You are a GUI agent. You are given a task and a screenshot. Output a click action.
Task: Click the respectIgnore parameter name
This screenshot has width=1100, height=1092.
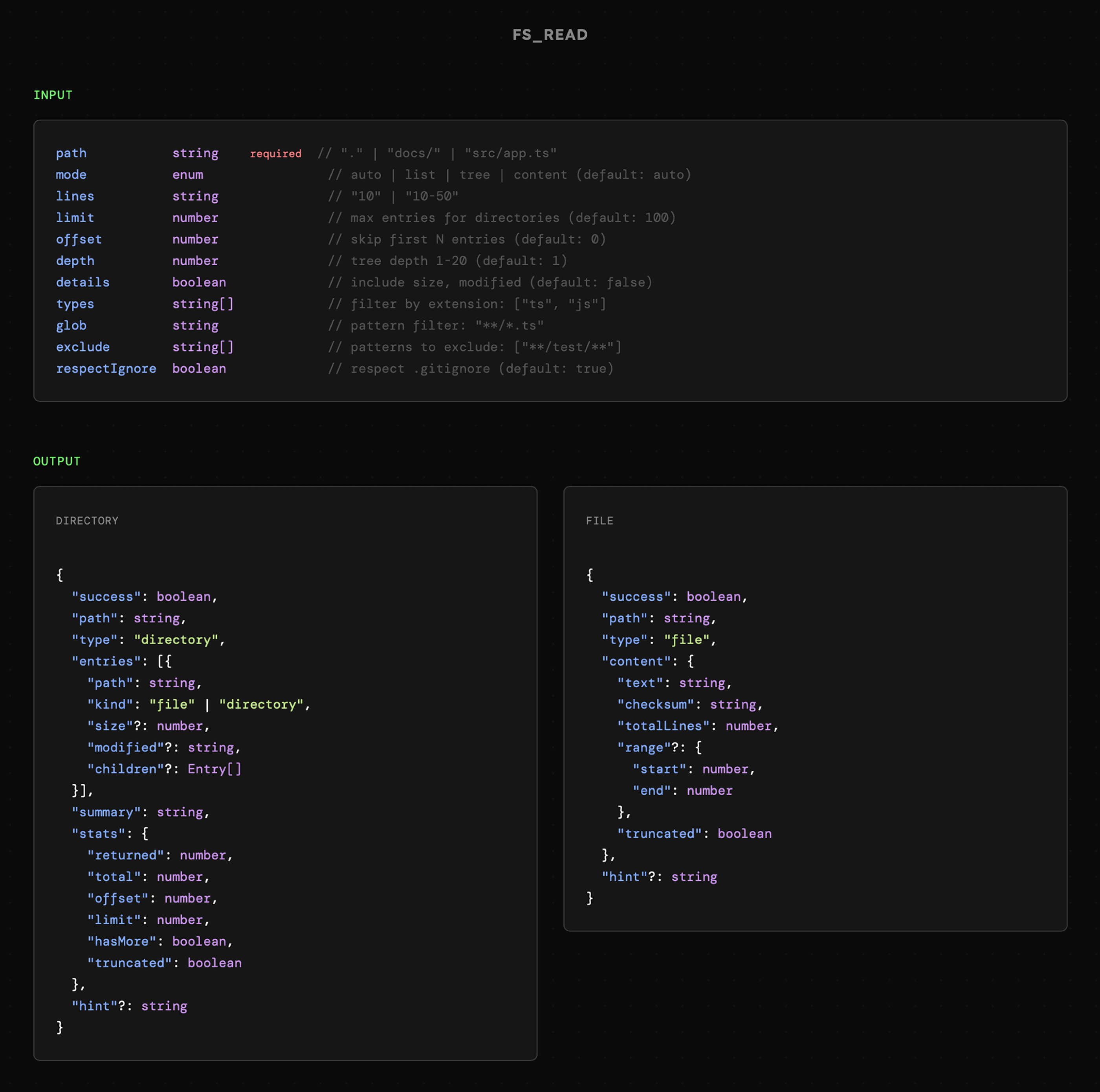(x=106, y=368)
